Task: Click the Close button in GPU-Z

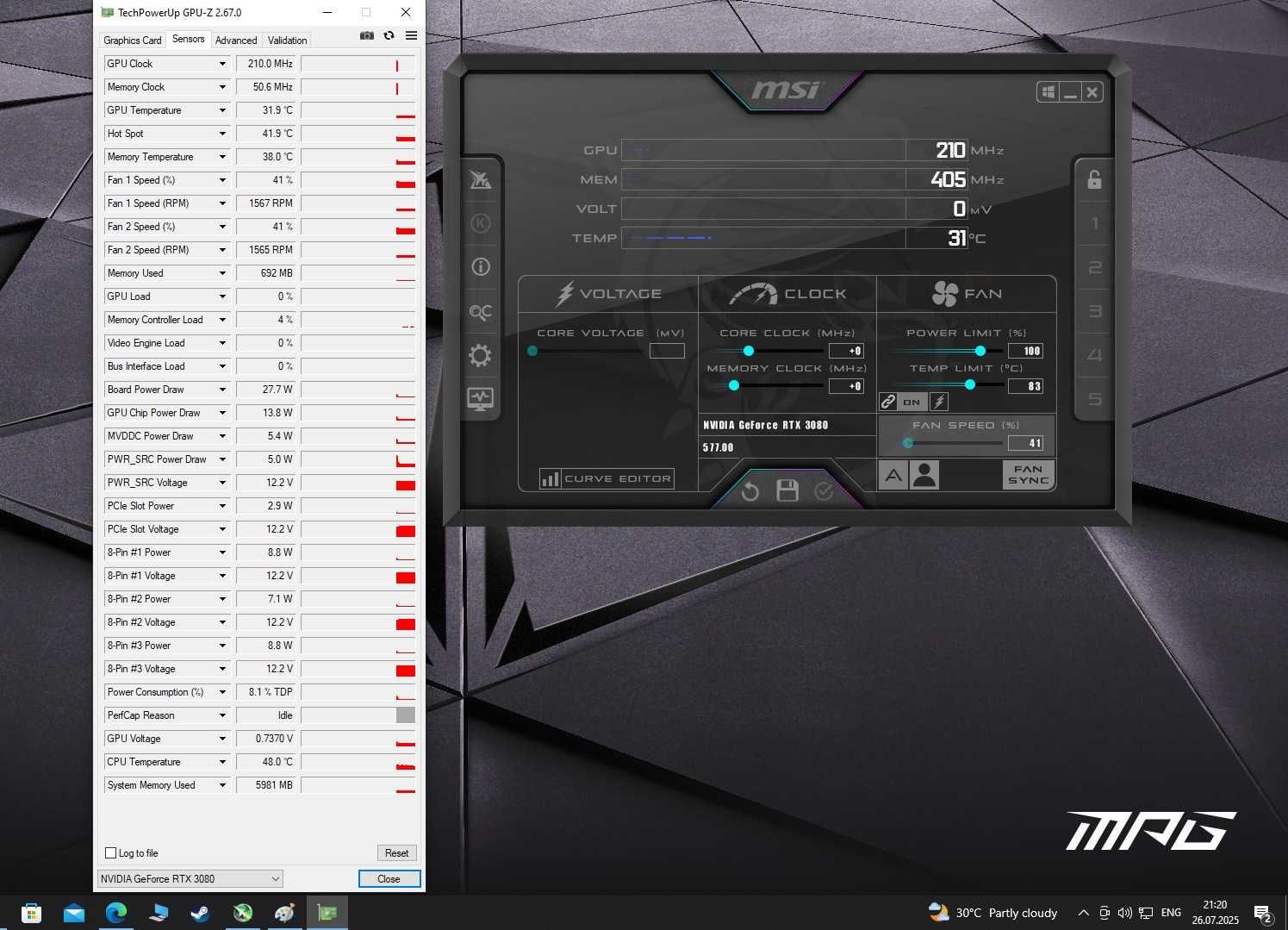Action: [x=389, y=879]
